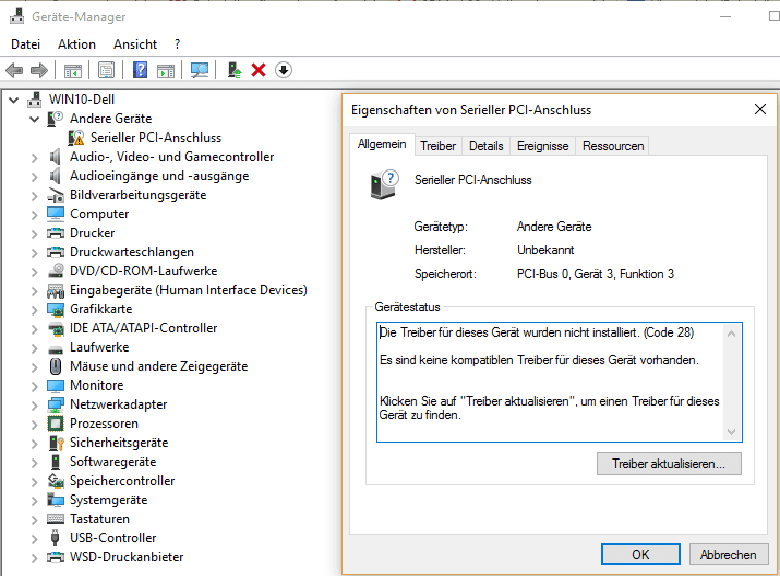780x576 pixels.
Task: Click the action pane toggle toolbar icon
Action: click(x=166, y=70)
